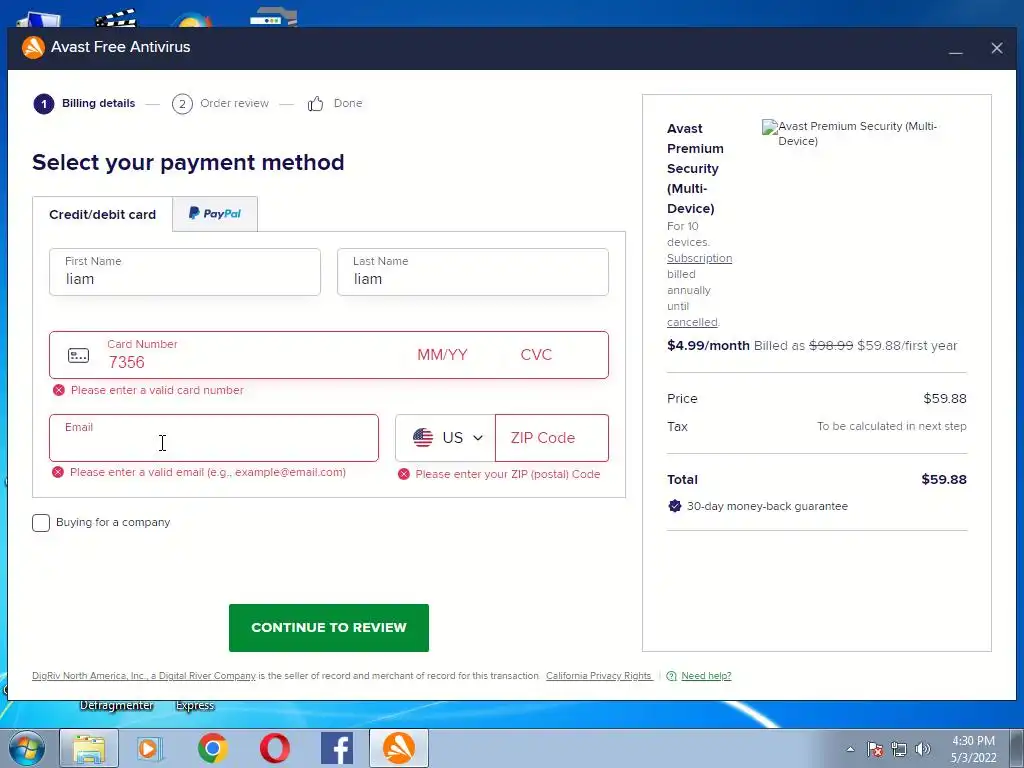1024x768 pixels.
Task: Click 'Select your payment method' heading
Action: coord(188,162)
